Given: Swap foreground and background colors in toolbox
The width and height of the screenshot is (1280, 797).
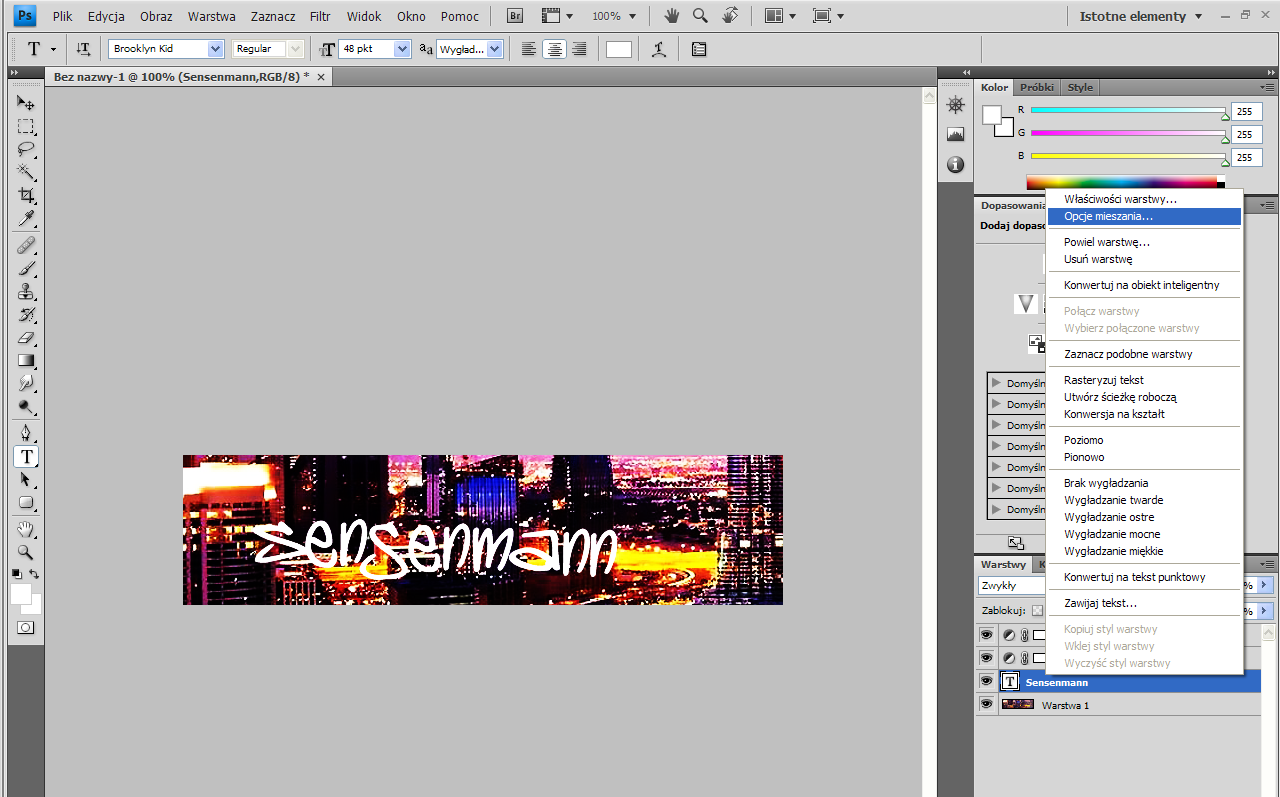Looking at the screenshot, I should point(34,574).
